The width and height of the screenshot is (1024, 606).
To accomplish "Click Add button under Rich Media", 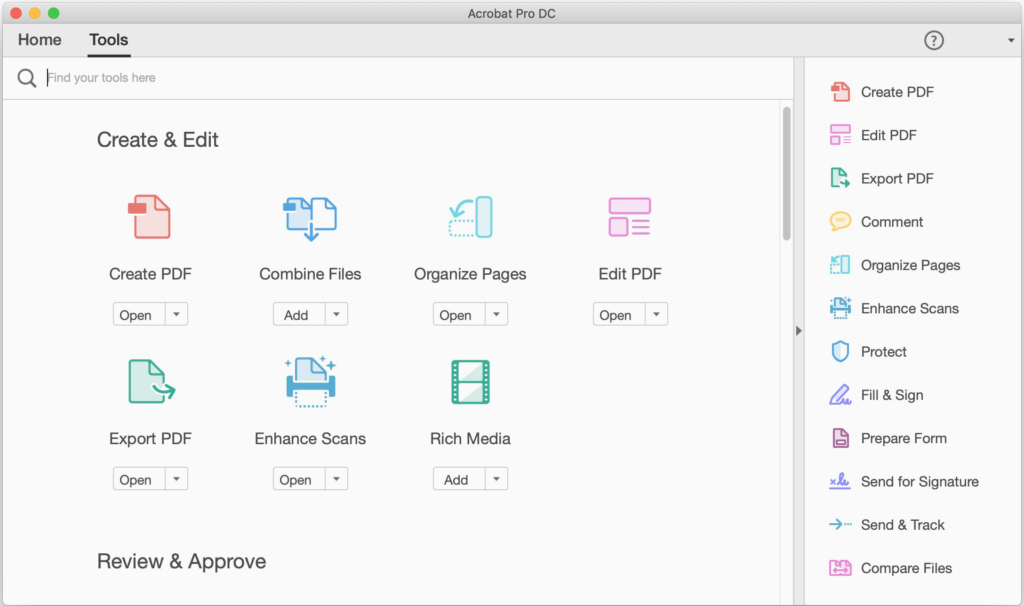I will 459,479.
